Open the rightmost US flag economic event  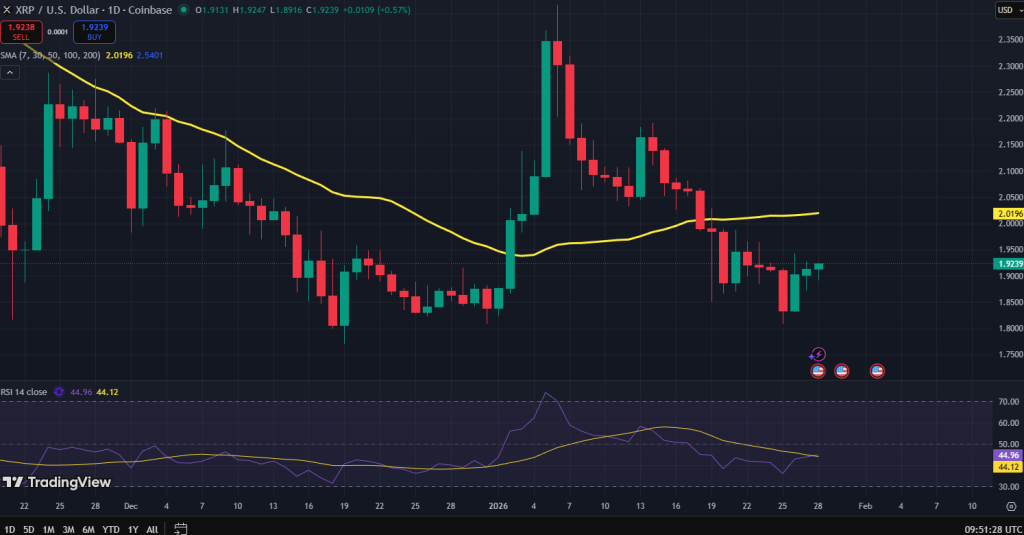[877, 371]
